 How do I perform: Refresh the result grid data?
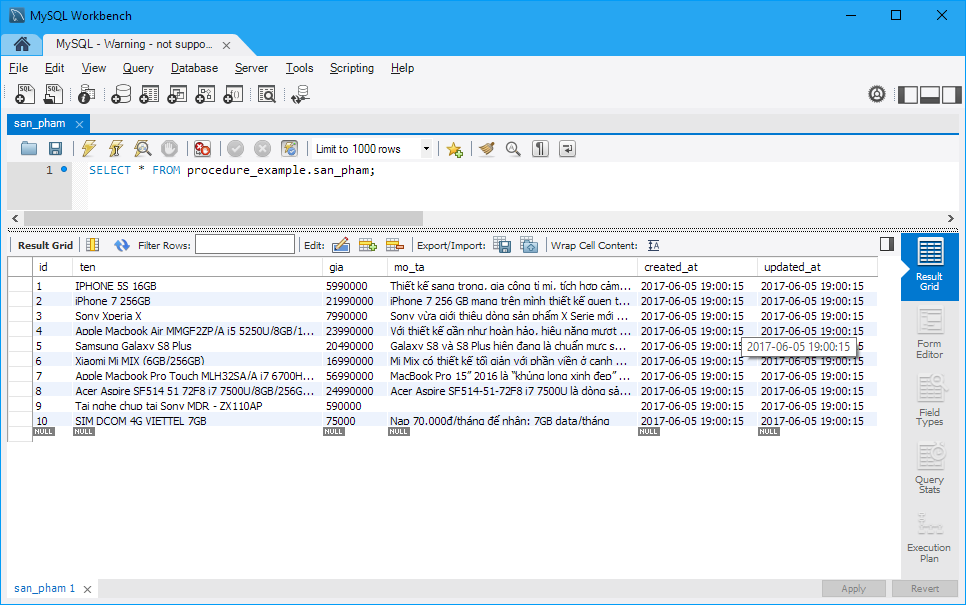121,246
